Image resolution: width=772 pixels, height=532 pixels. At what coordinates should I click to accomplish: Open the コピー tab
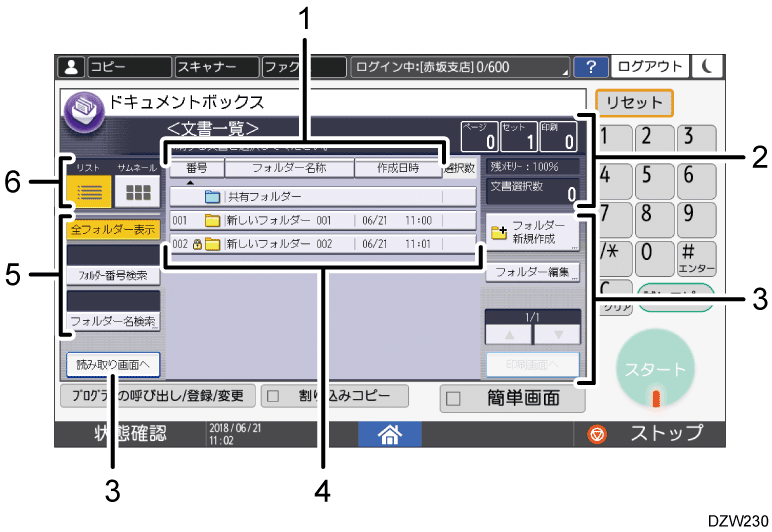coord(128,67)
